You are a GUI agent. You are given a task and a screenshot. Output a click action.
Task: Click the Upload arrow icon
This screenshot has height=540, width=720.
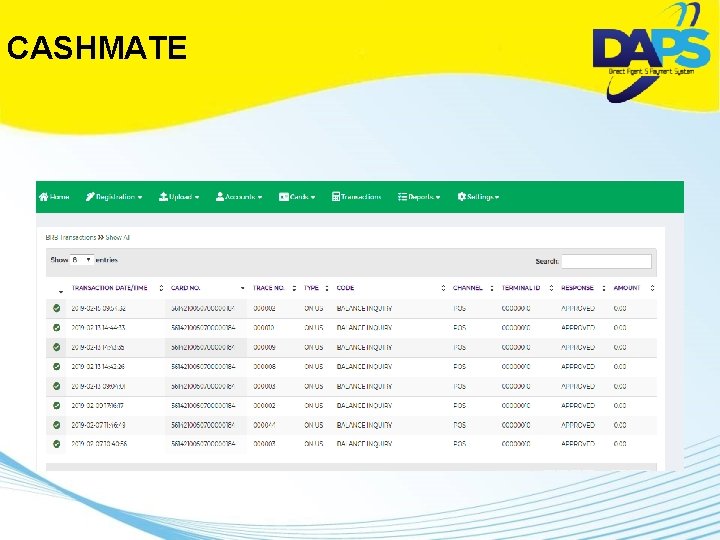163,197
